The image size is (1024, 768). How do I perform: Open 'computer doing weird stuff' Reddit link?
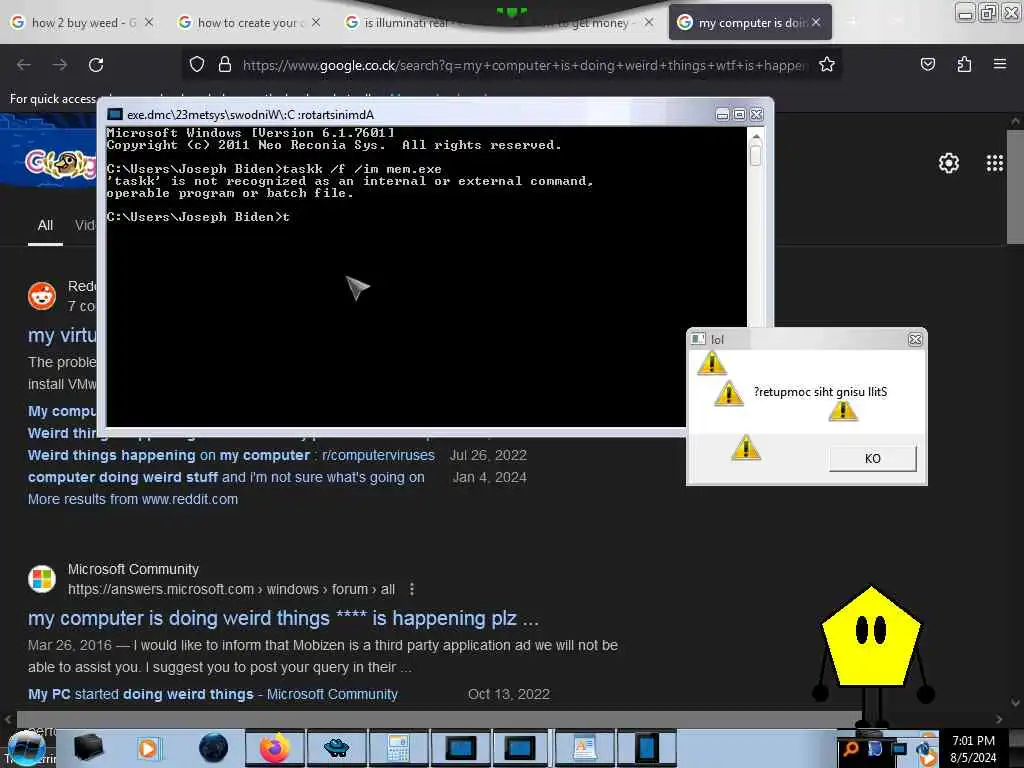tap(226, 477)
